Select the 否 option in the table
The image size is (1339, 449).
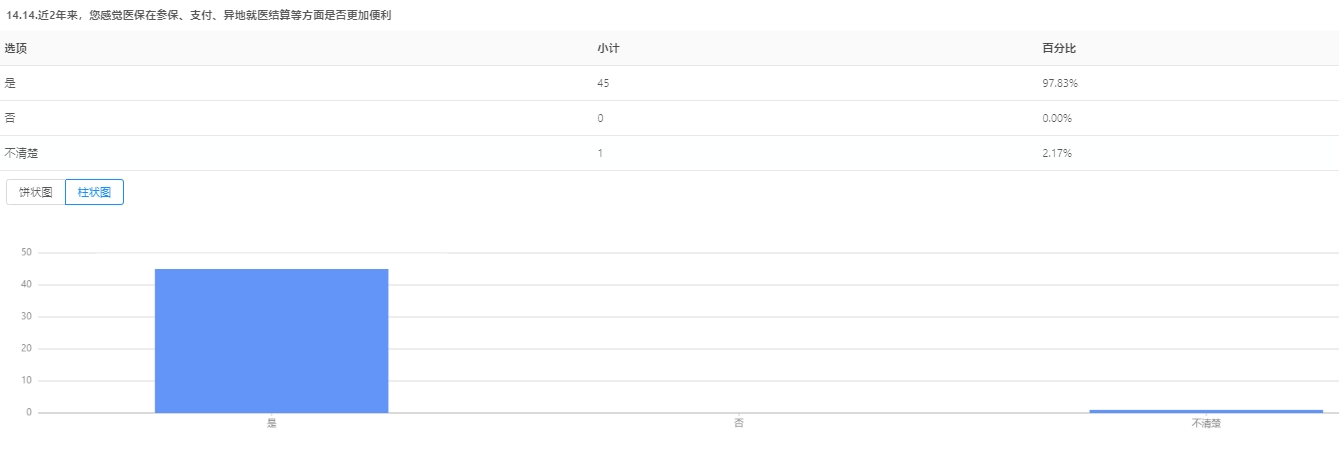[x=10, y=118]
